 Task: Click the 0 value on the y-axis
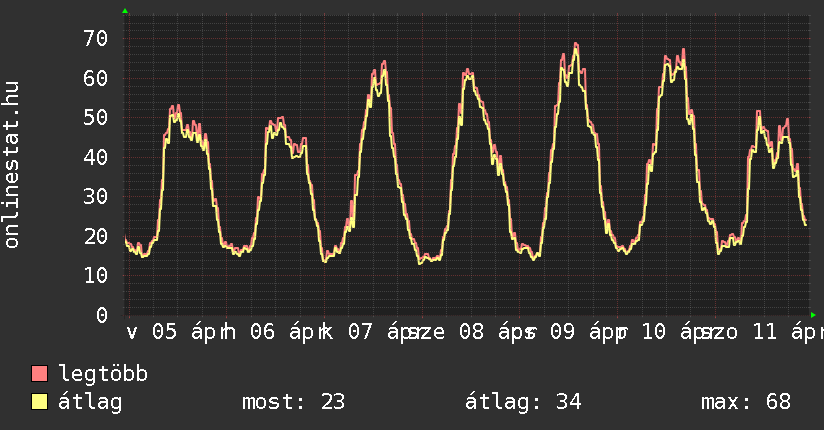[101, 315]
